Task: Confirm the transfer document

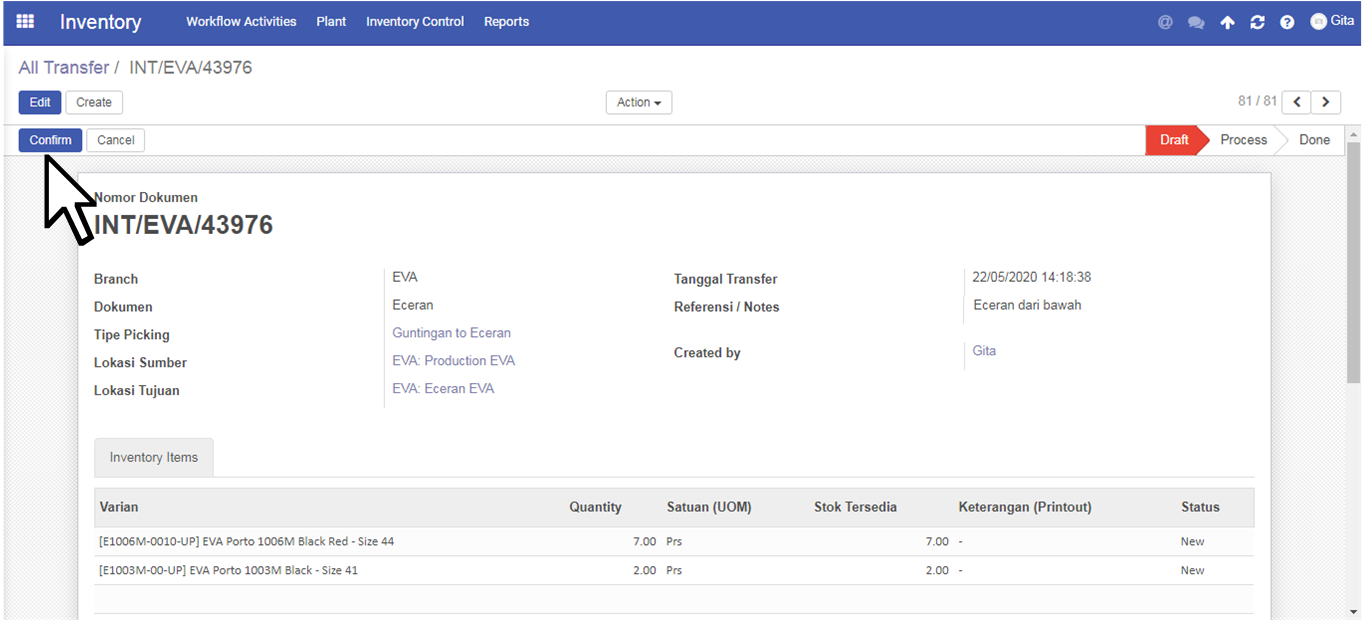Action: point(50,140)
